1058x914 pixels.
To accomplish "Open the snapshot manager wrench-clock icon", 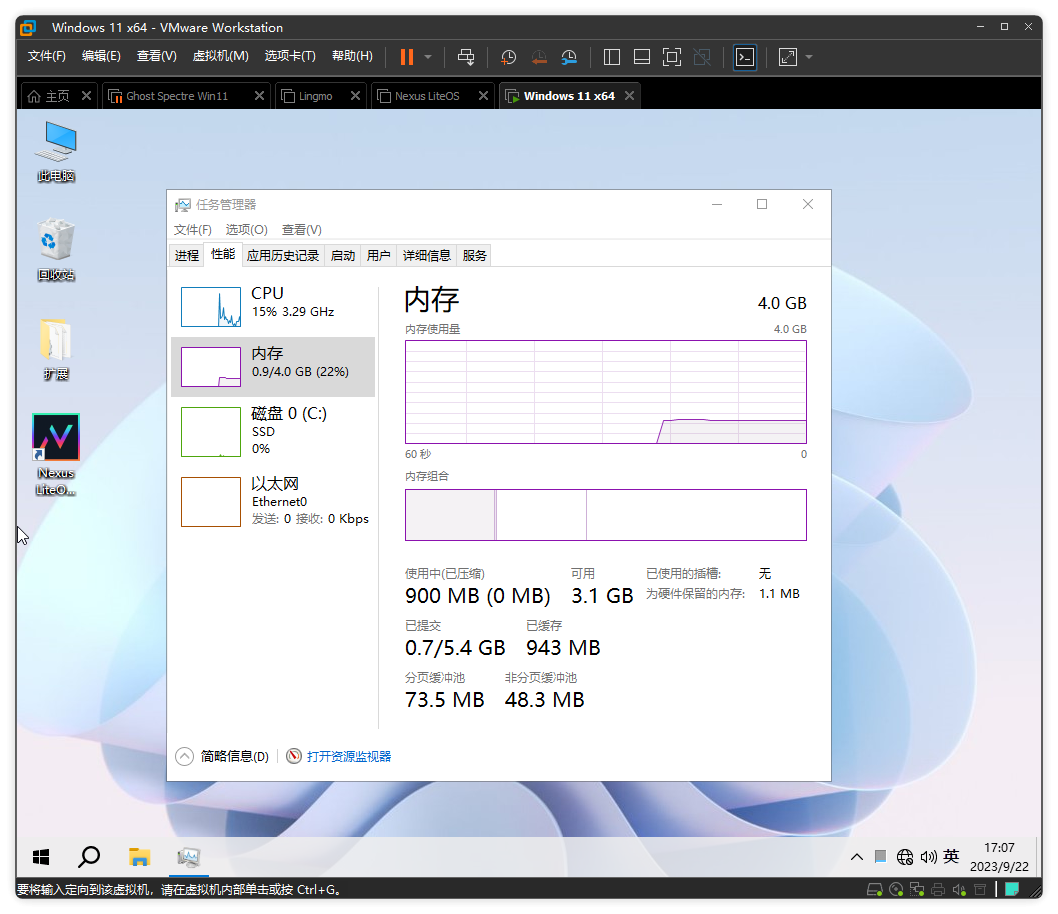I will click(x=569, y=57).
